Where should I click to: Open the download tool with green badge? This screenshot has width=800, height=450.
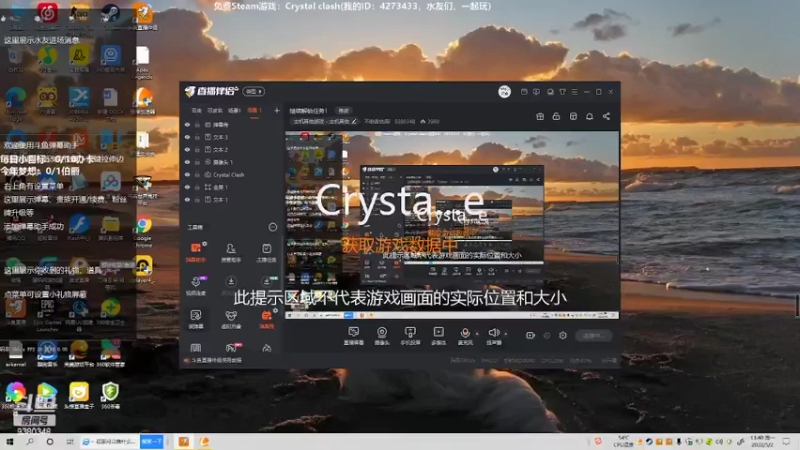[266, 284]
